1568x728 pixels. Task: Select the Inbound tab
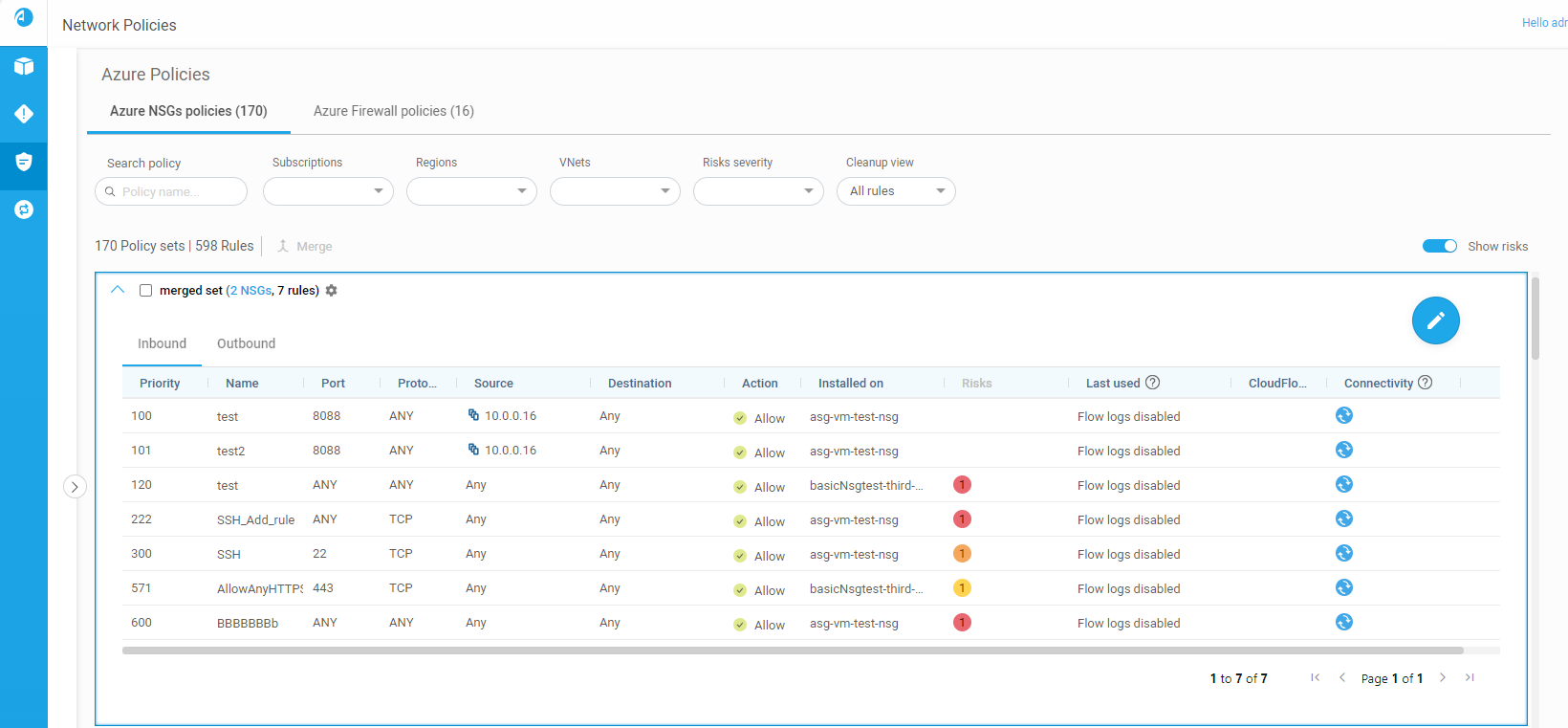(x=162, y=343)
